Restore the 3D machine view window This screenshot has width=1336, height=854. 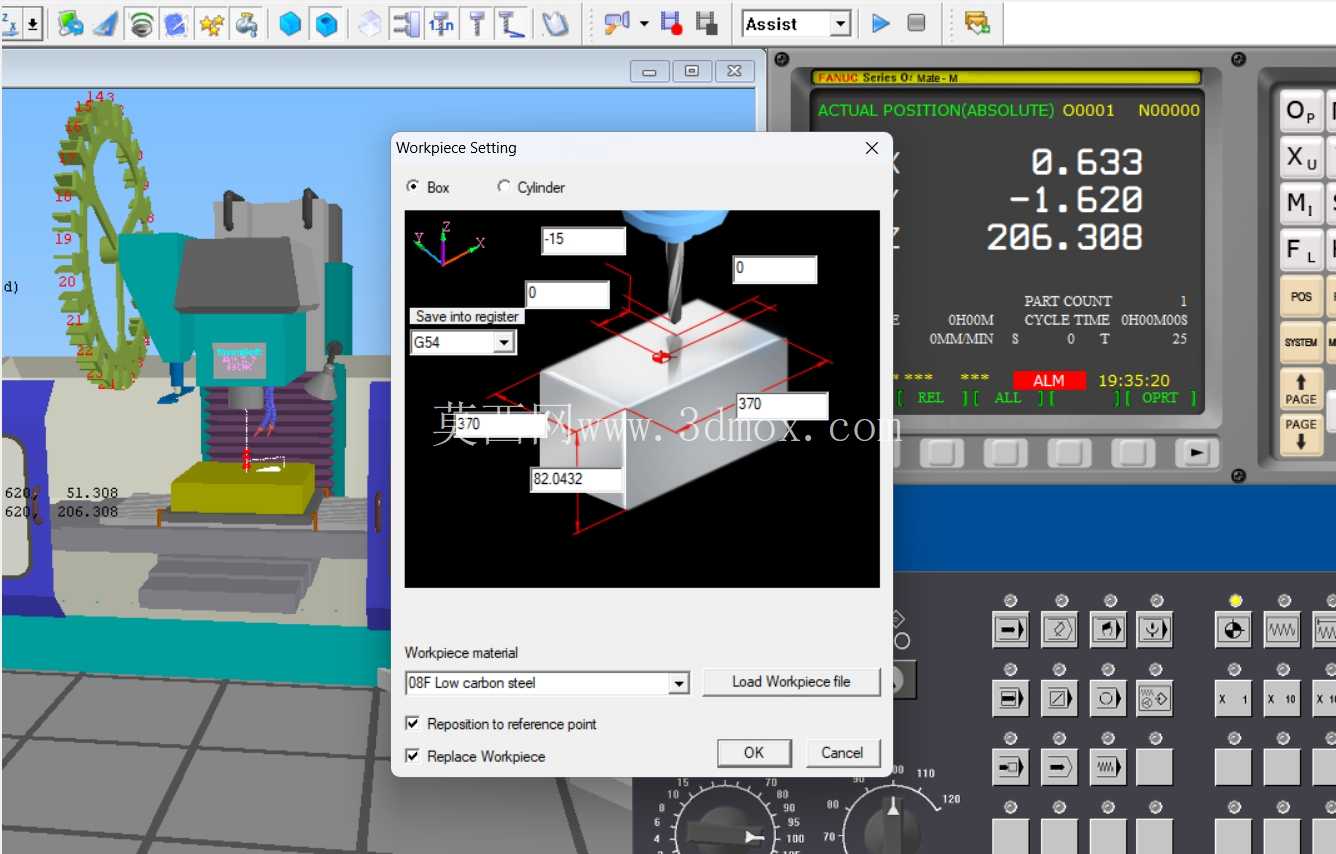692,71
